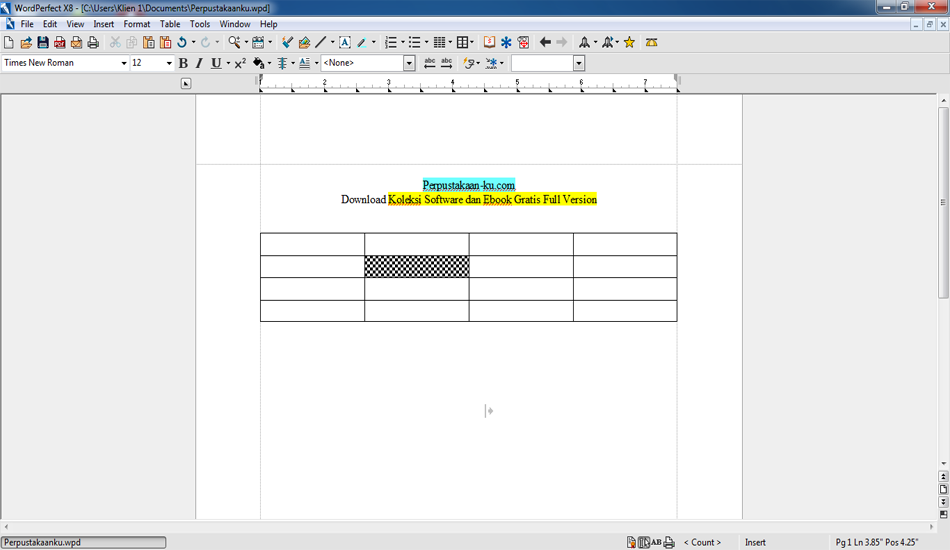Image resolution: width=950 pixels, height=550 pixels.
Task: Click the numbering list icon
Action: click(x=391, y=42)
